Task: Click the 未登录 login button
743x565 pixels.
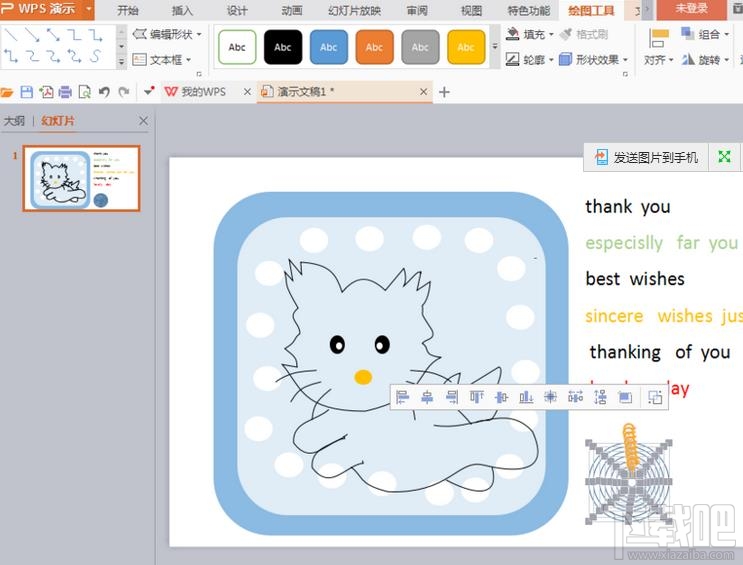Action: (691, 9)
